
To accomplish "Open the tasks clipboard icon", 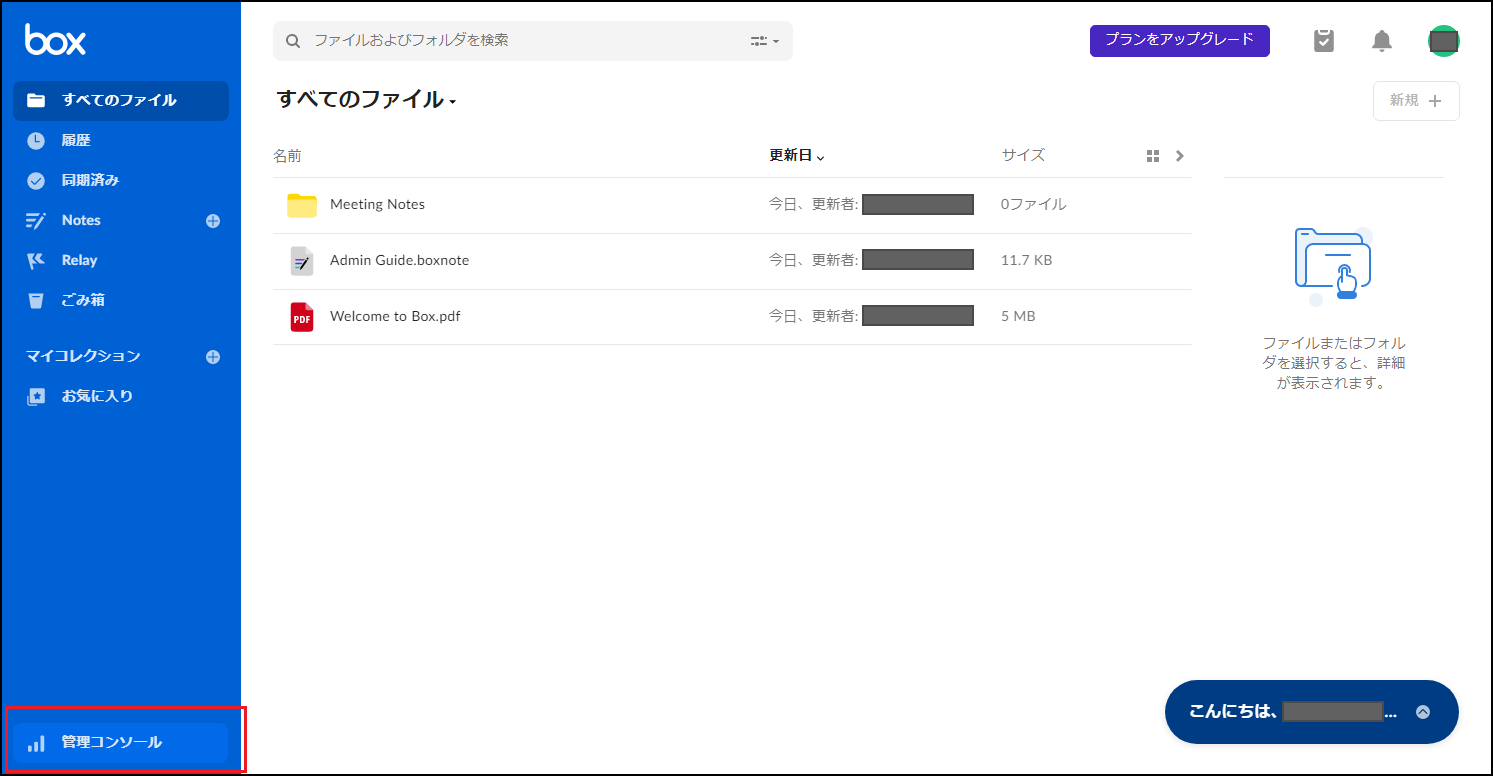I will coord(1324,41).
